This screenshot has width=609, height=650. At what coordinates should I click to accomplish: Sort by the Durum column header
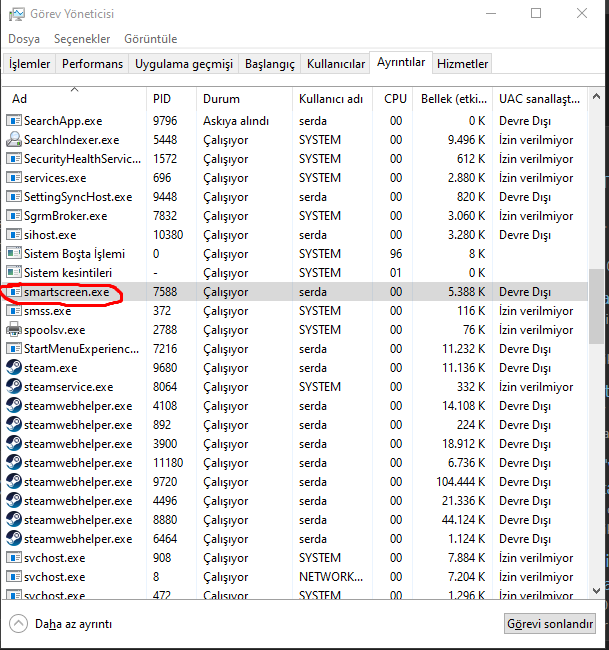244,99
